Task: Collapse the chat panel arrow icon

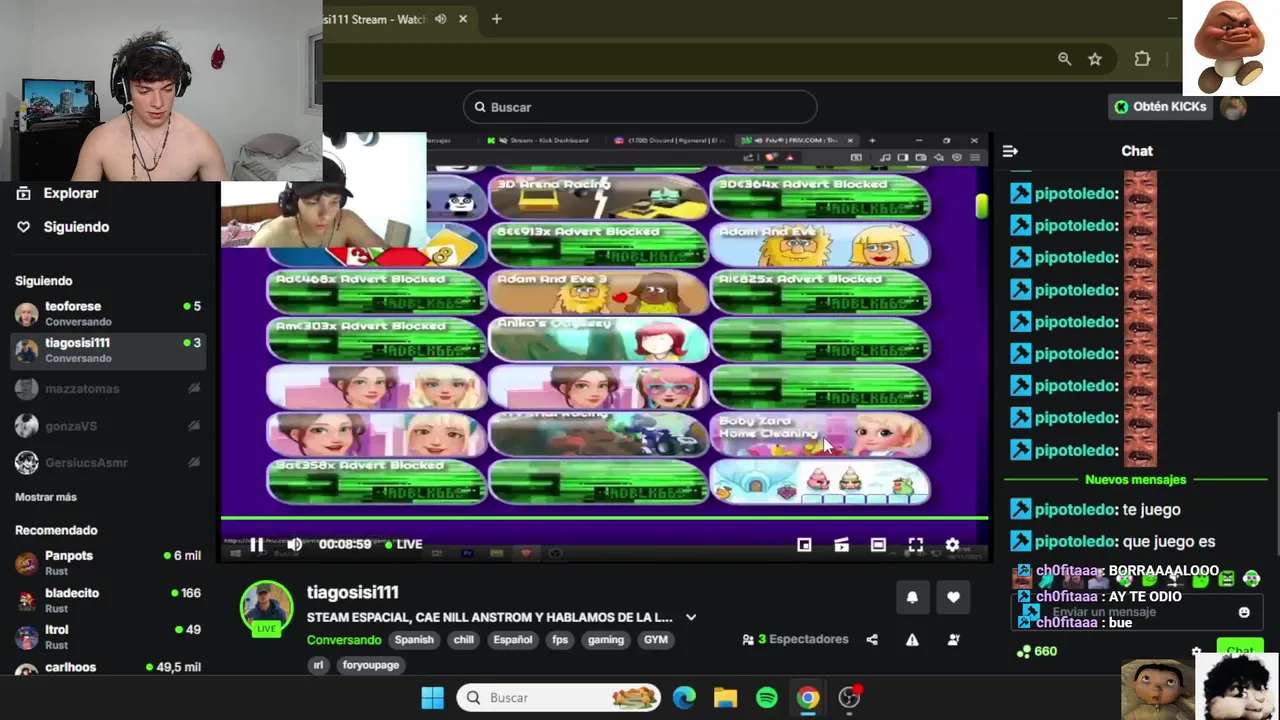Action: coord(1010,151)
